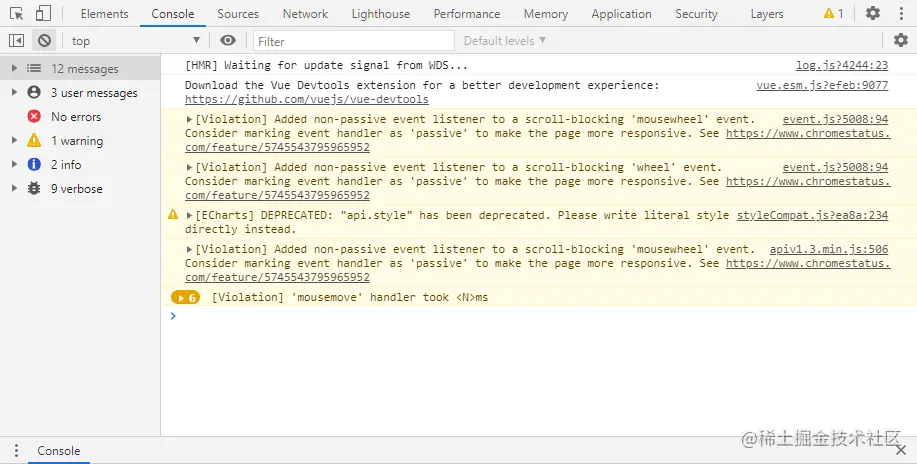This screenshot has height=464, width=917.
Task: Click the list icon next to 12 messages
Action: pos(34,68)
